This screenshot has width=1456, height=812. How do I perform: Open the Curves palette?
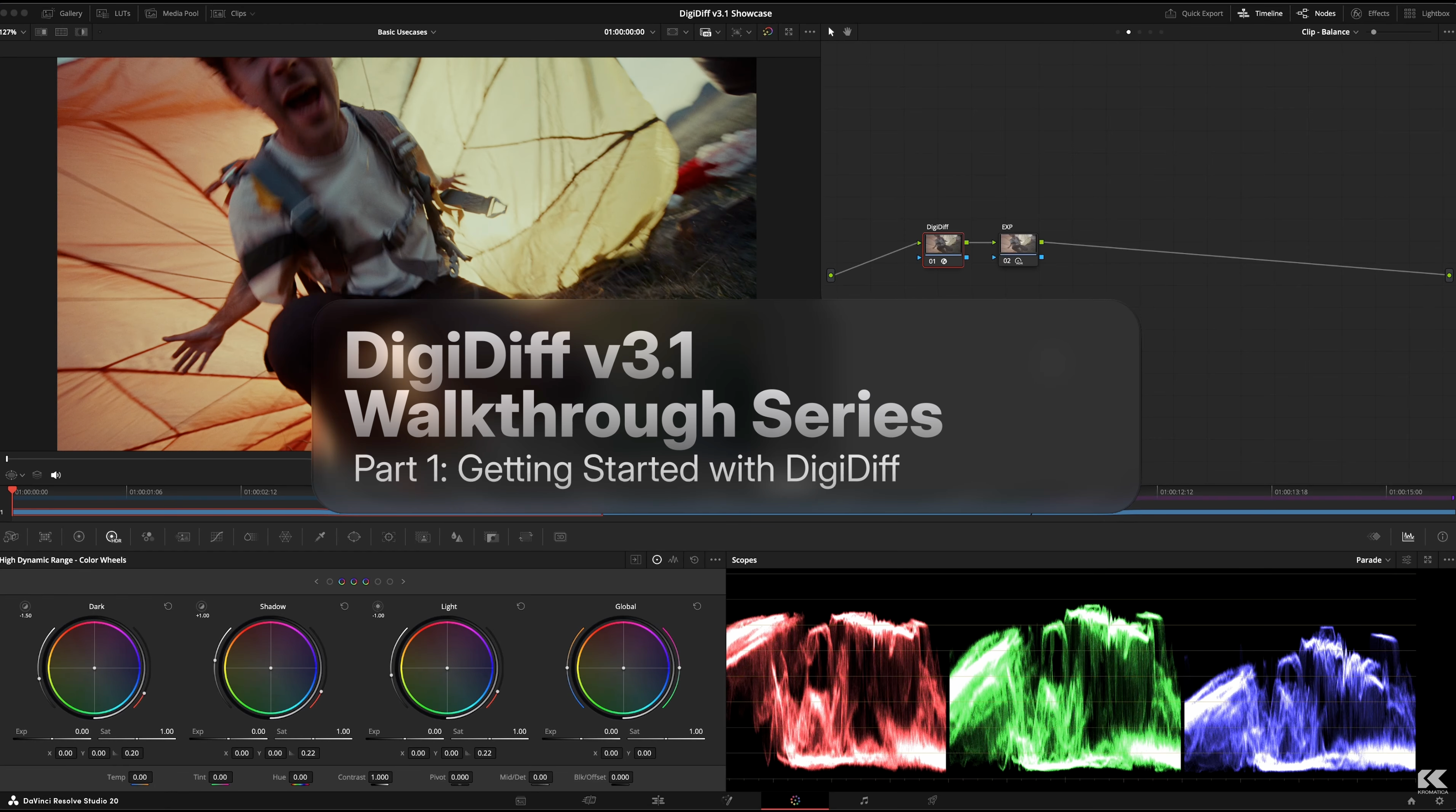click(217, 537)
